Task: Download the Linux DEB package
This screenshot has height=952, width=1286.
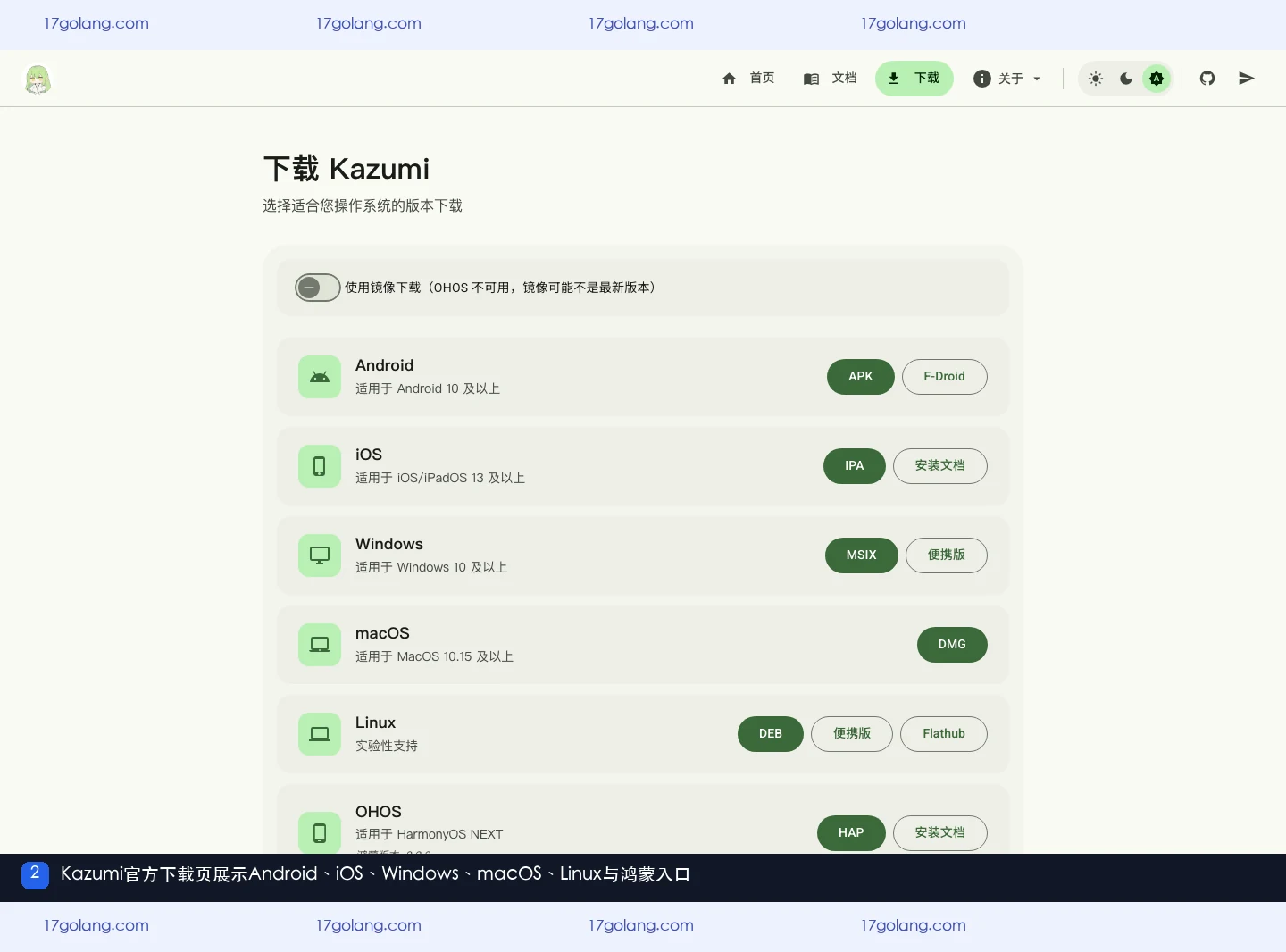Action: (771, 734)
